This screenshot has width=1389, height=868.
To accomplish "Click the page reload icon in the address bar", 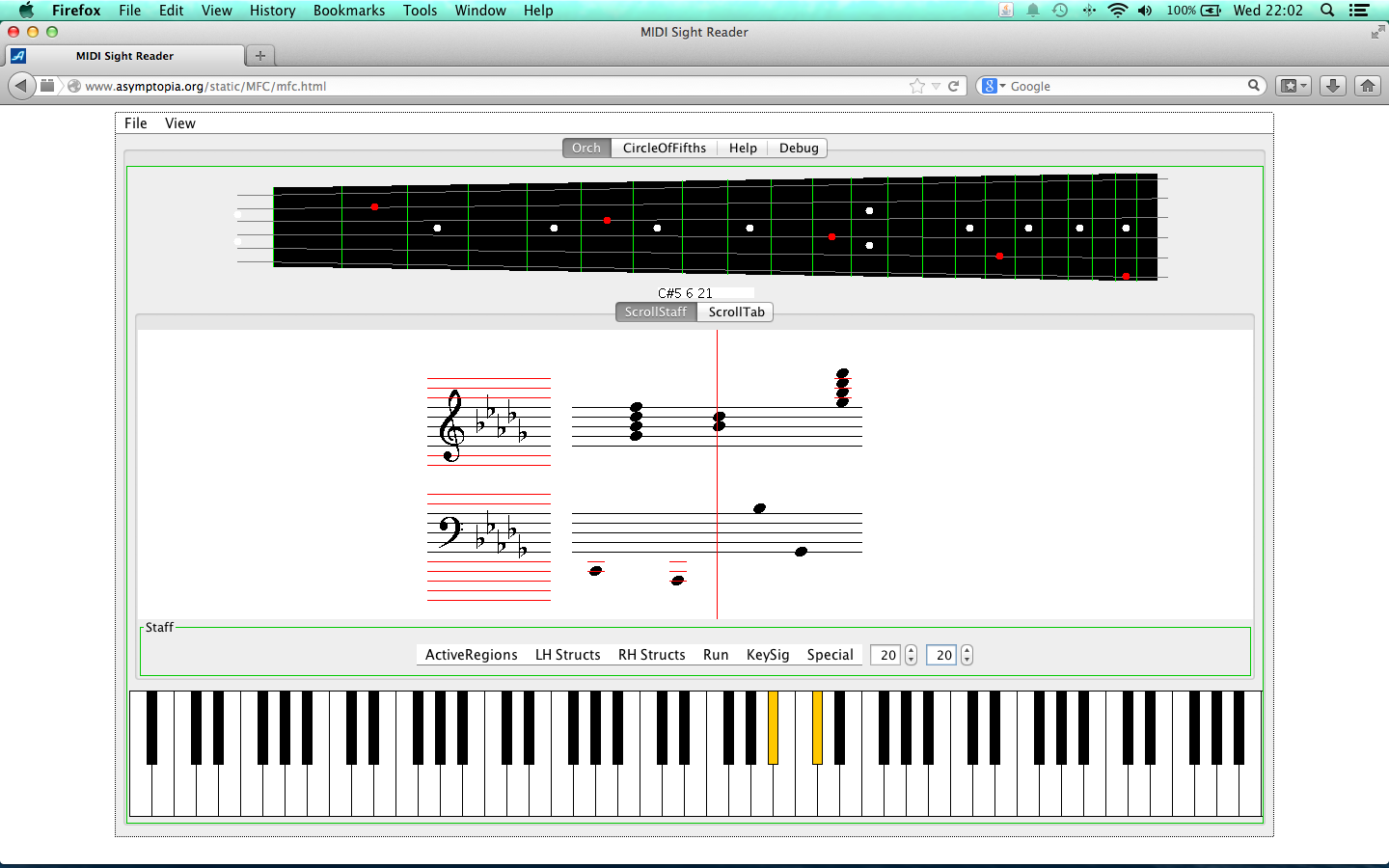I will click(954, 86).
